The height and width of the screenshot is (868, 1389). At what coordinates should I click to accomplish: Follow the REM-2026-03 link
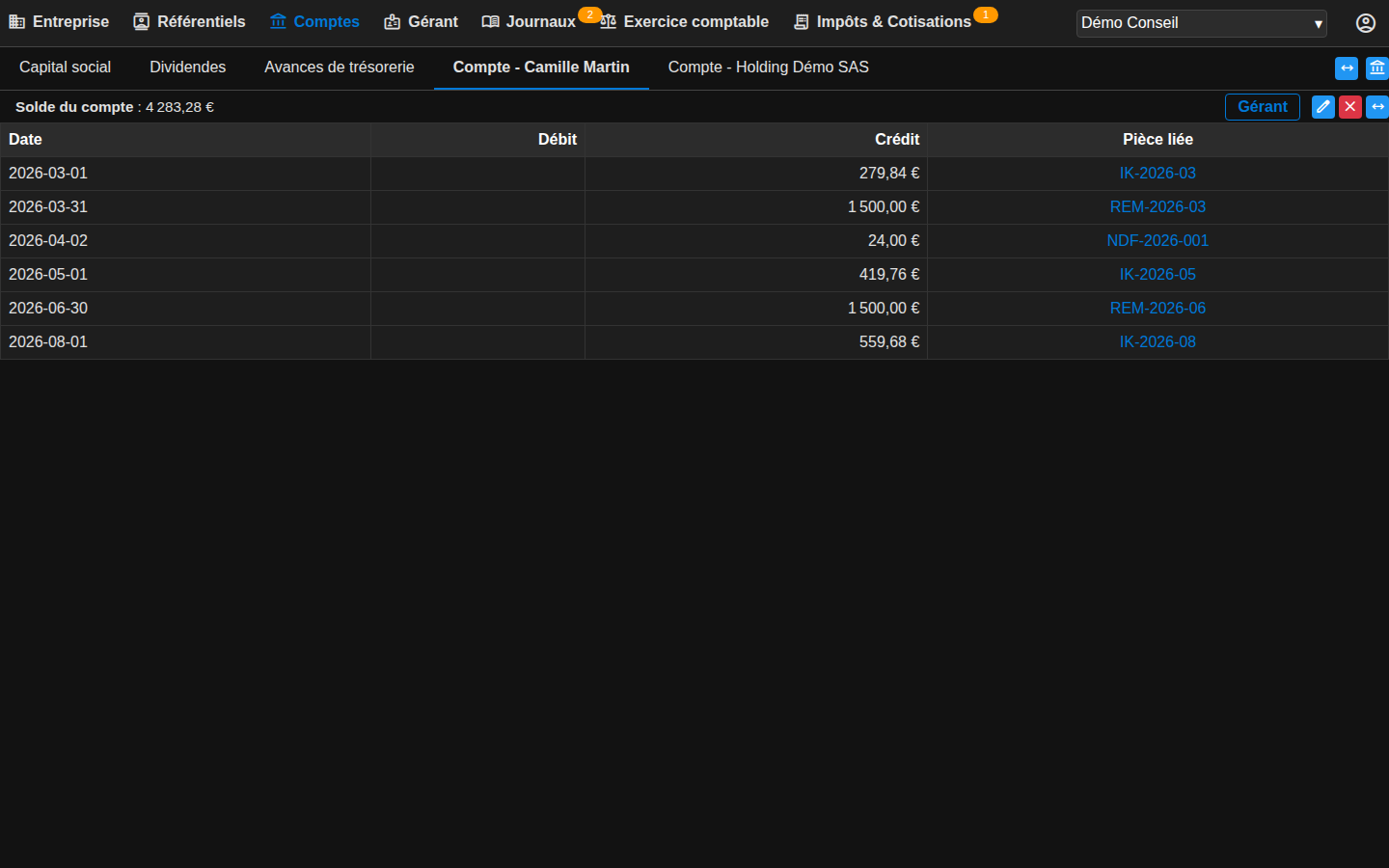click(x=1157, y=207)
